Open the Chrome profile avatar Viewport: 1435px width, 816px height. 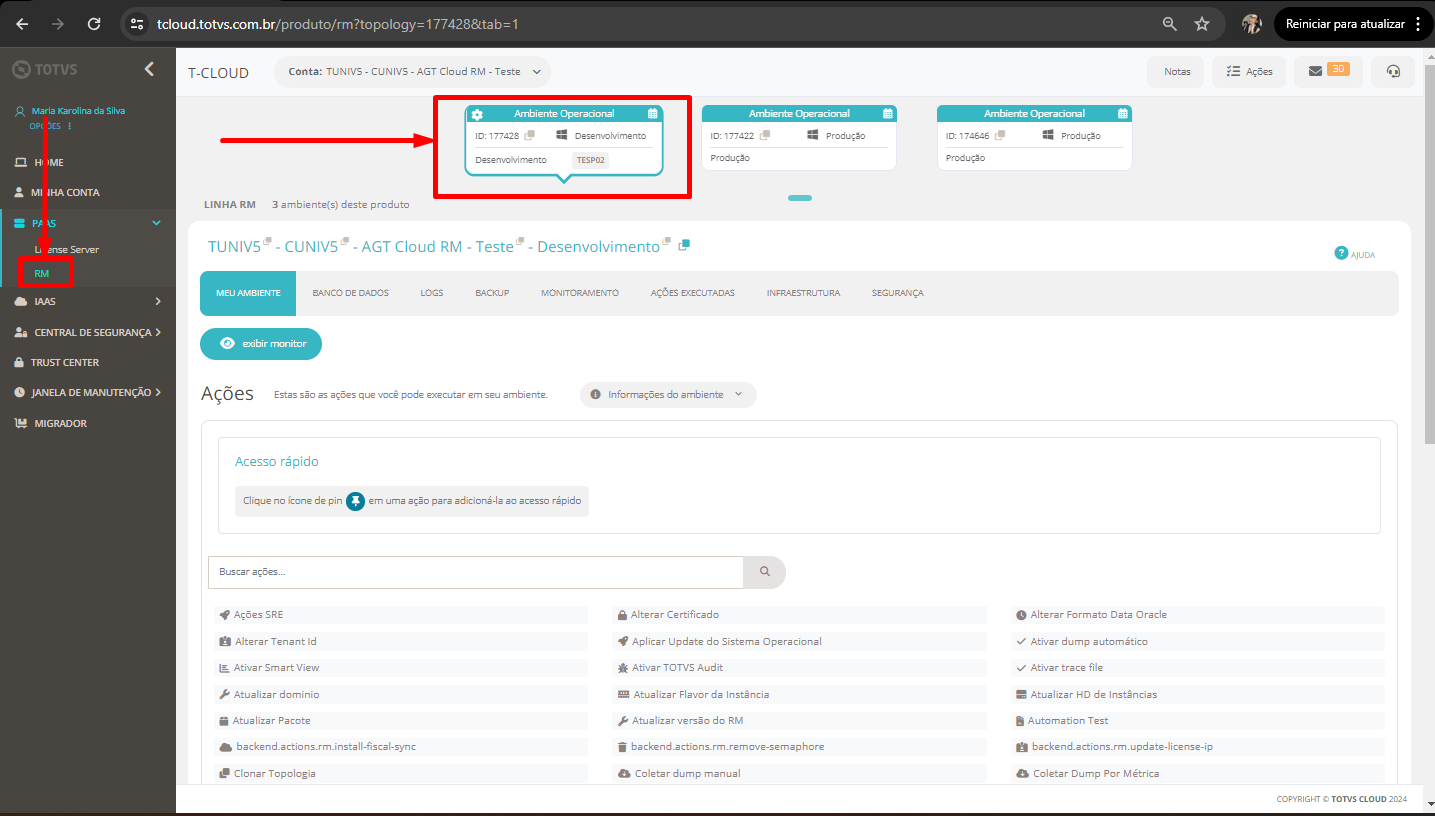click(x=1252, y=24)
